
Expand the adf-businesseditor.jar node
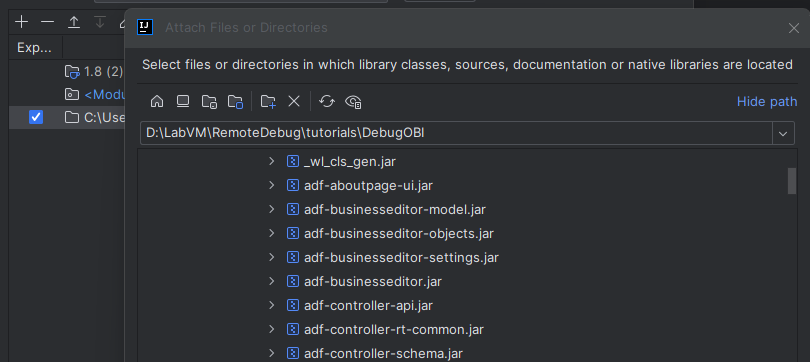click(x=271, y=281)
